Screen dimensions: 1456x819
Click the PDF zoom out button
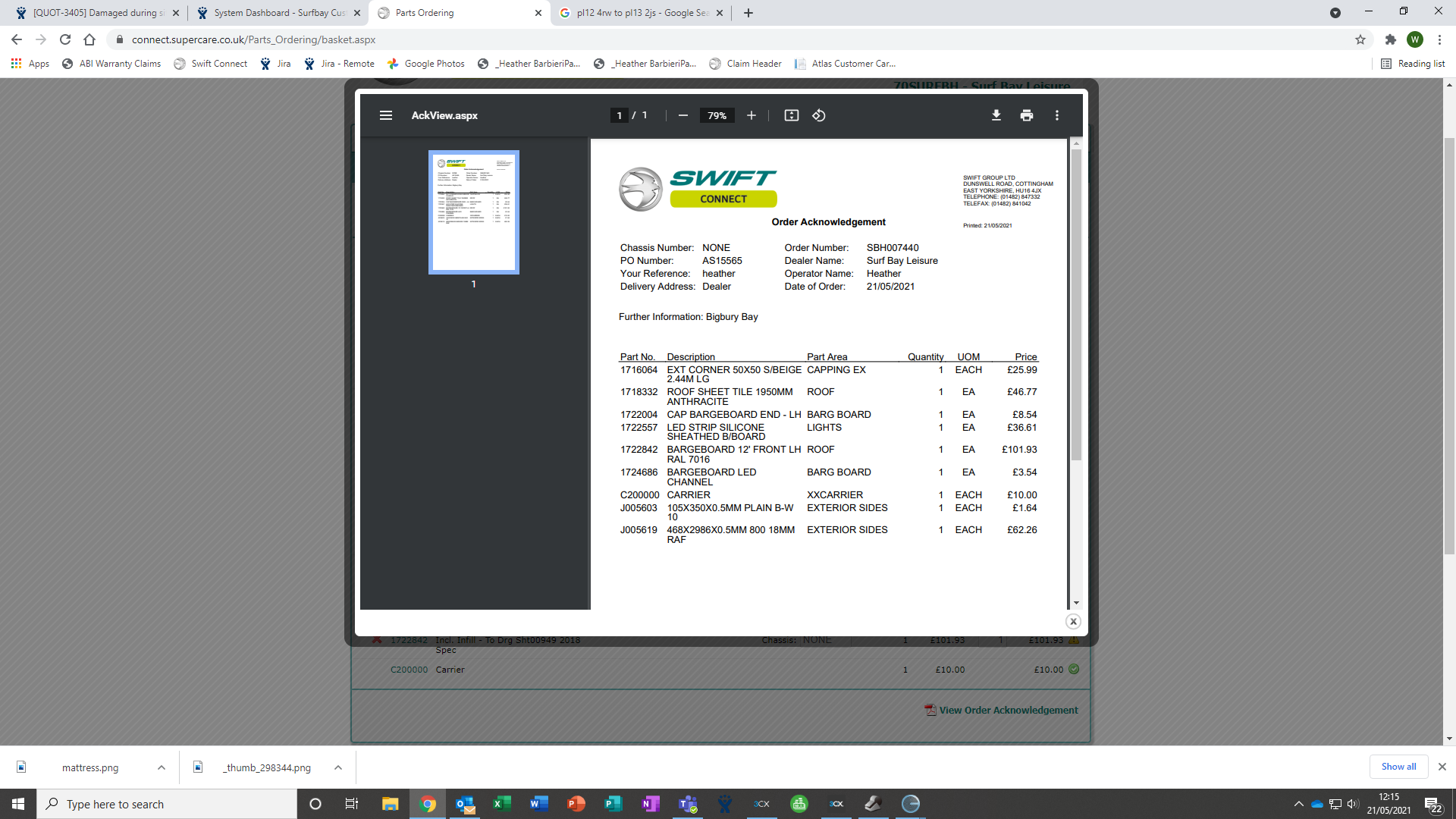[682, 115]
